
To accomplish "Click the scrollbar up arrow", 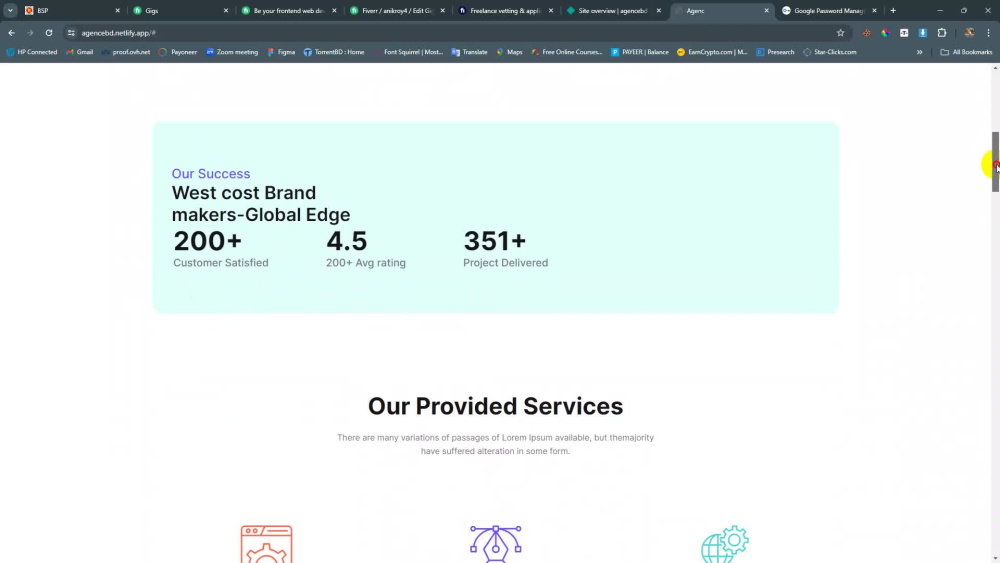I will coord(995,67).
